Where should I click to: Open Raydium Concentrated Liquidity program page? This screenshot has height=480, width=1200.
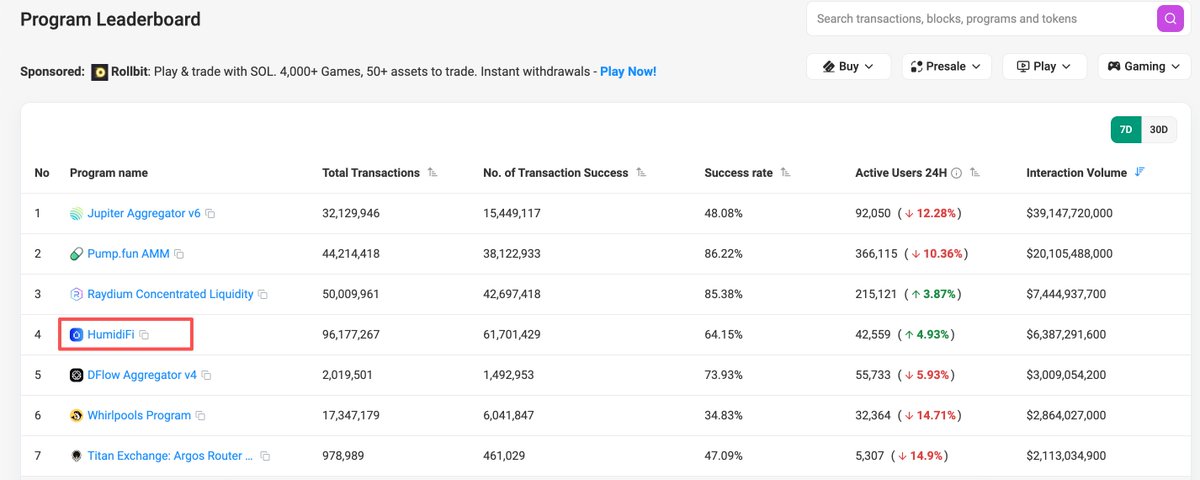[x=170, y=294]
